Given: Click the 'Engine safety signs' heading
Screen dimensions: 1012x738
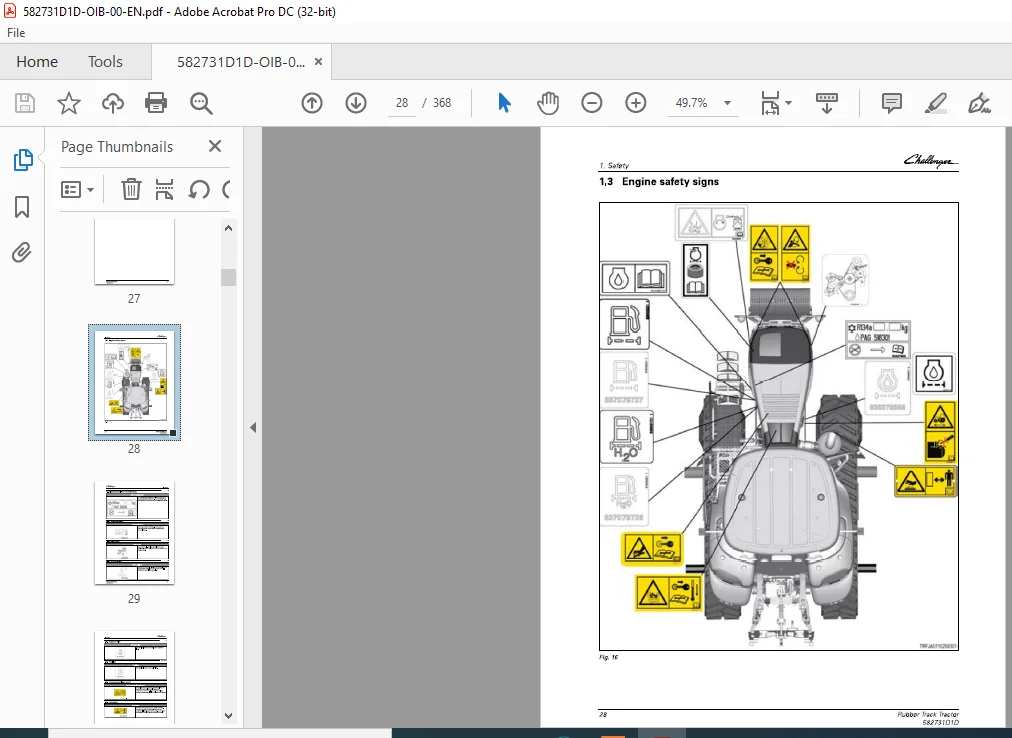Looking at the screenshot, I should 670,182.
